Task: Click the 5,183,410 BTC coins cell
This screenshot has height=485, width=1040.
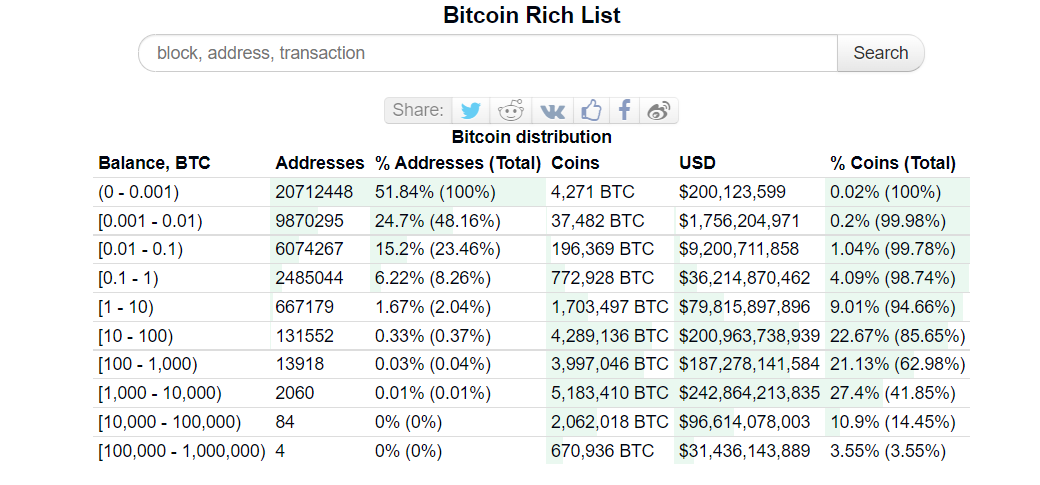Action: coord(610,393)
